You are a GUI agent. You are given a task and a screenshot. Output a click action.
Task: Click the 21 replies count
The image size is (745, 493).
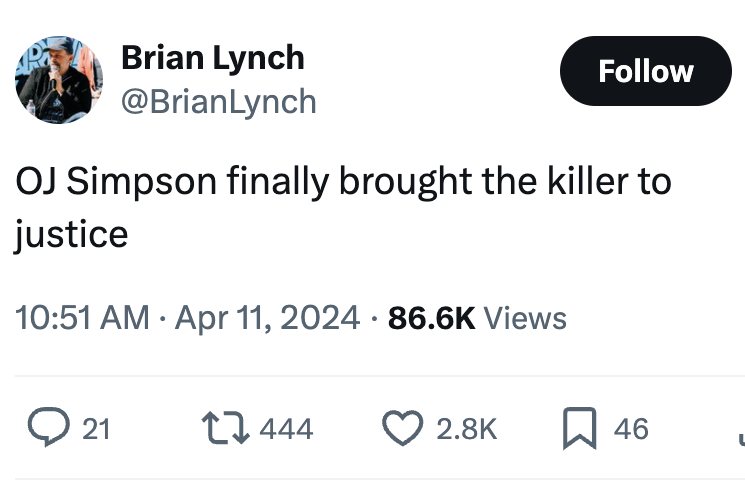point(96,429)
